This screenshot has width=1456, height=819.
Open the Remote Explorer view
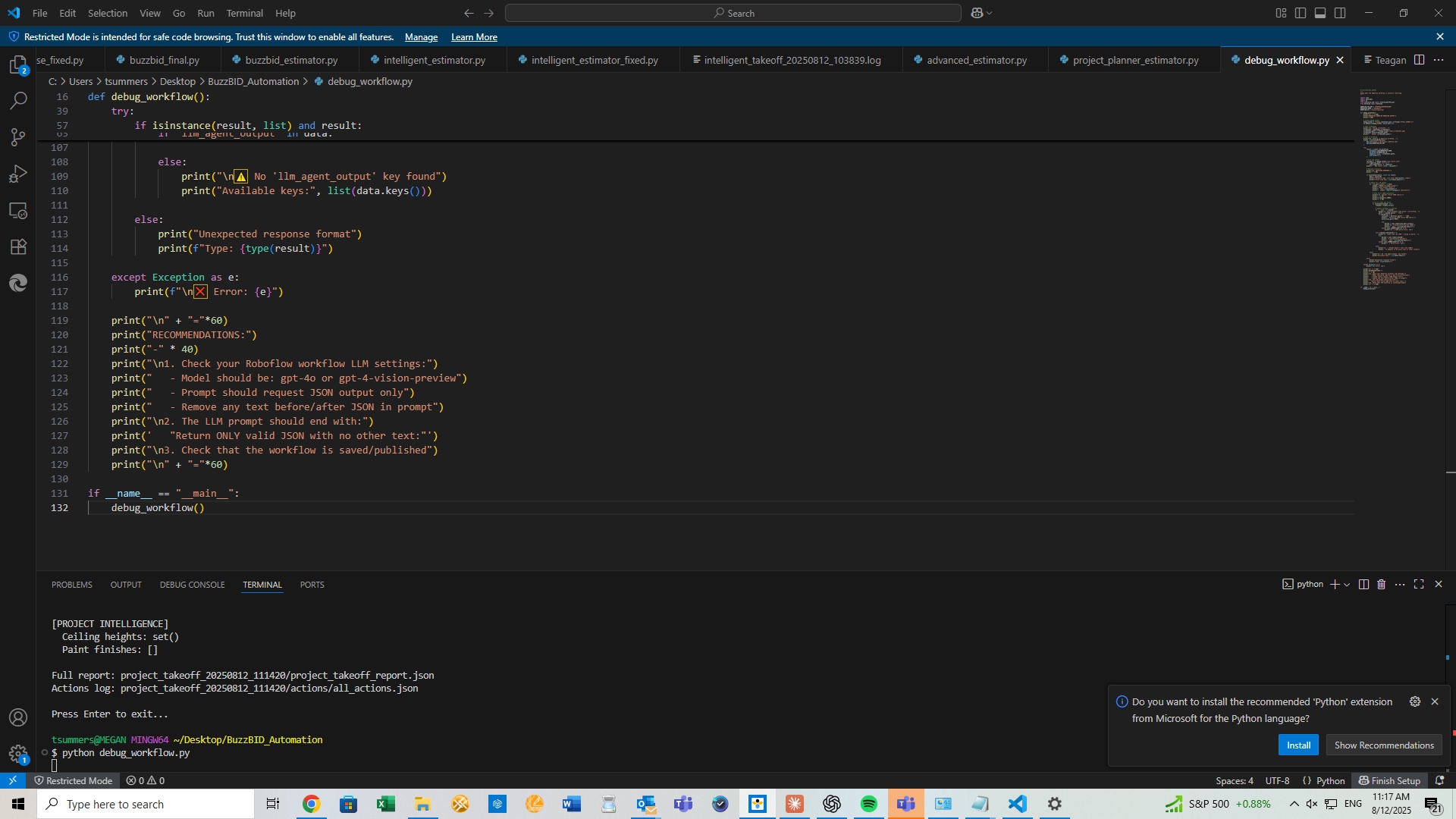(18, 210)
